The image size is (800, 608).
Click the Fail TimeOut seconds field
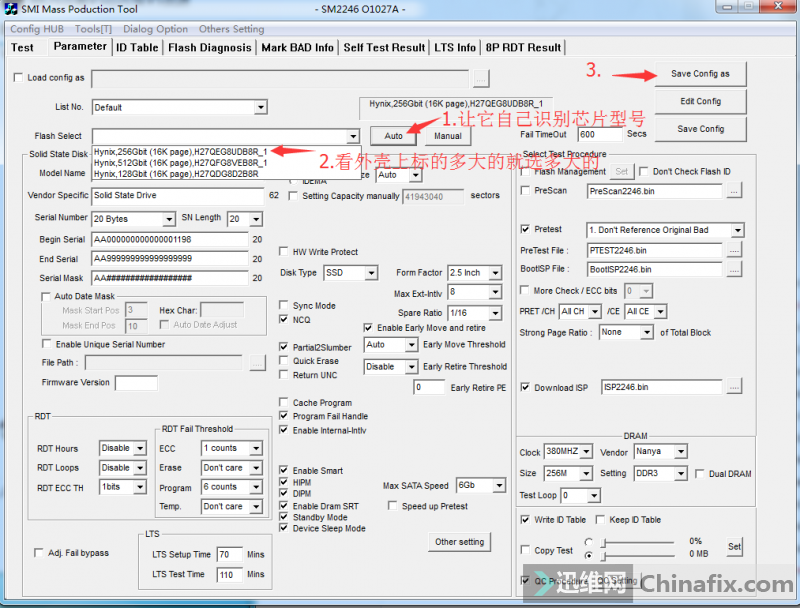599,135
